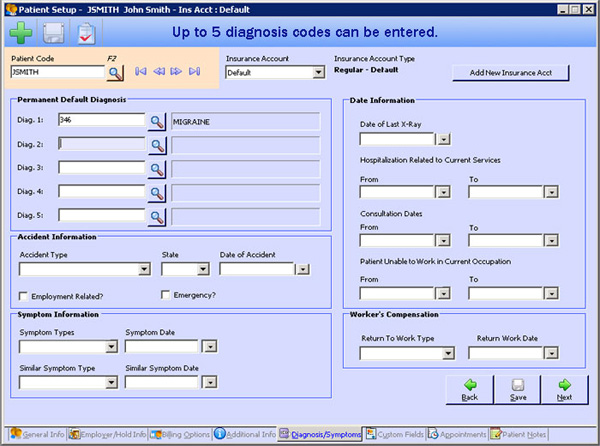Expand the Insurance Account dropdown
The image size is (600, 446).
pyautogui.click(x=319, y=72)
